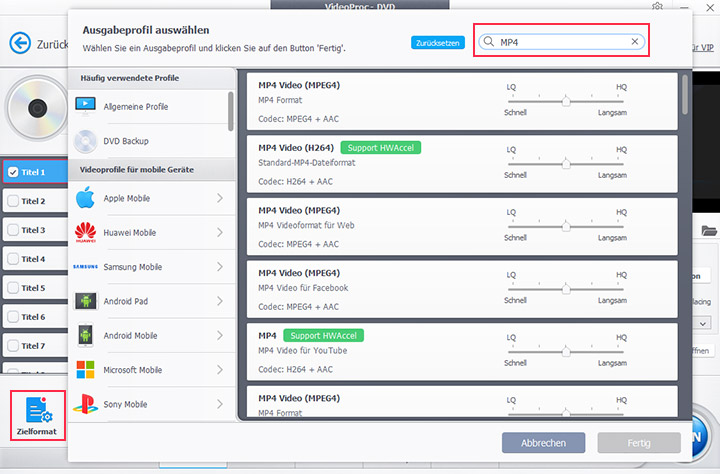Expand Android Mobile with its chevron
Viewport: 720px width, 474px height.
(220, 335)
